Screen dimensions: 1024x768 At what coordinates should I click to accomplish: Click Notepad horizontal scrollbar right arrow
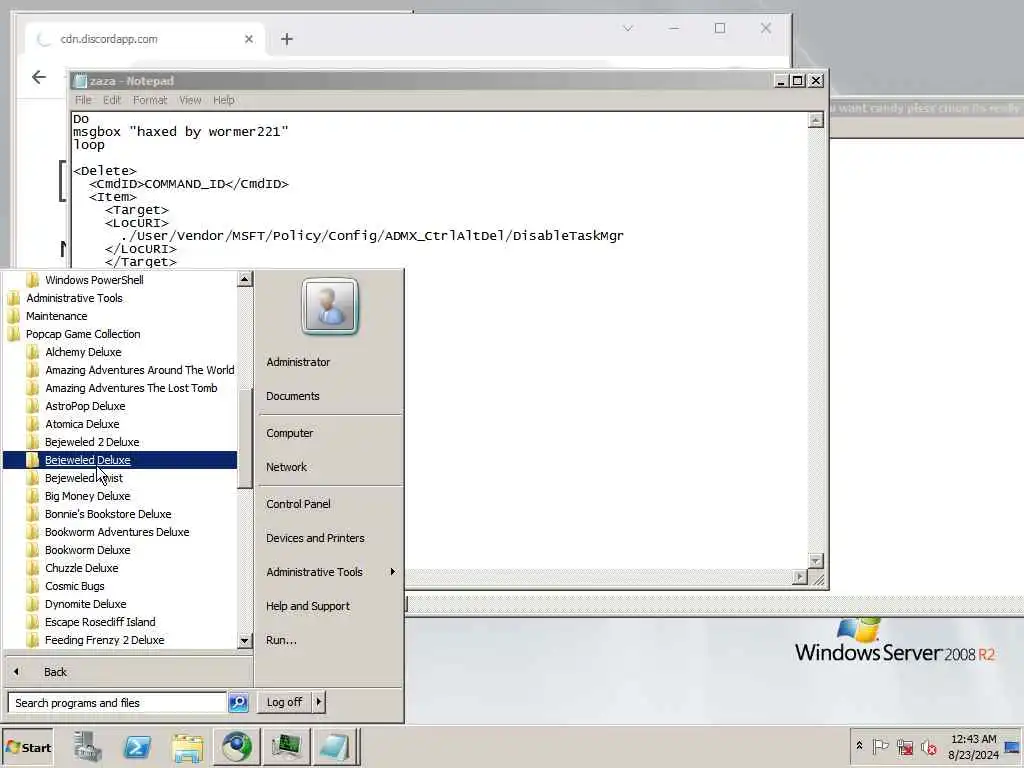(x=800, y=577)
